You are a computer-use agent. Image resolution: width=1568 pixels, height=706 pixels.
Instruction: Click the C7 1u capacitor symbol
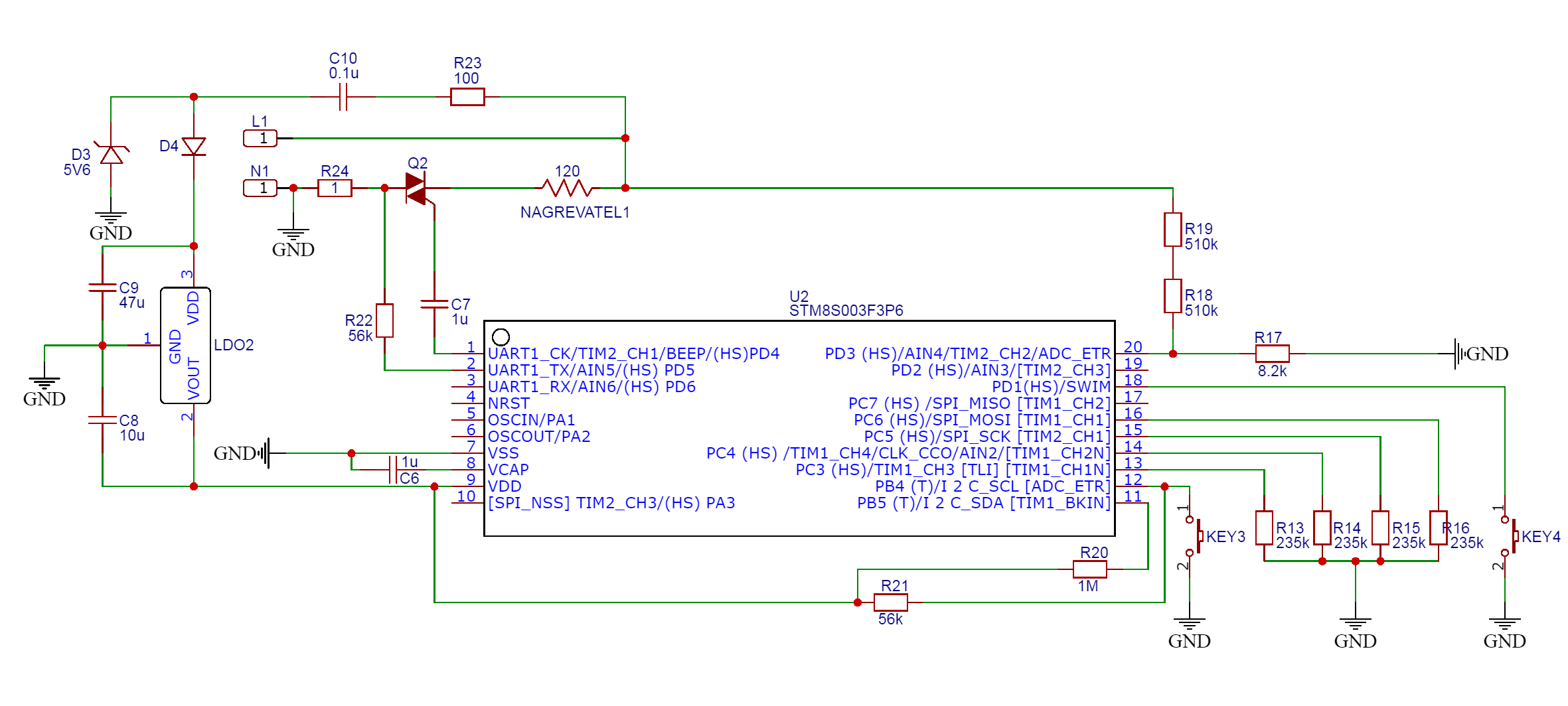(x=434, y=304)
